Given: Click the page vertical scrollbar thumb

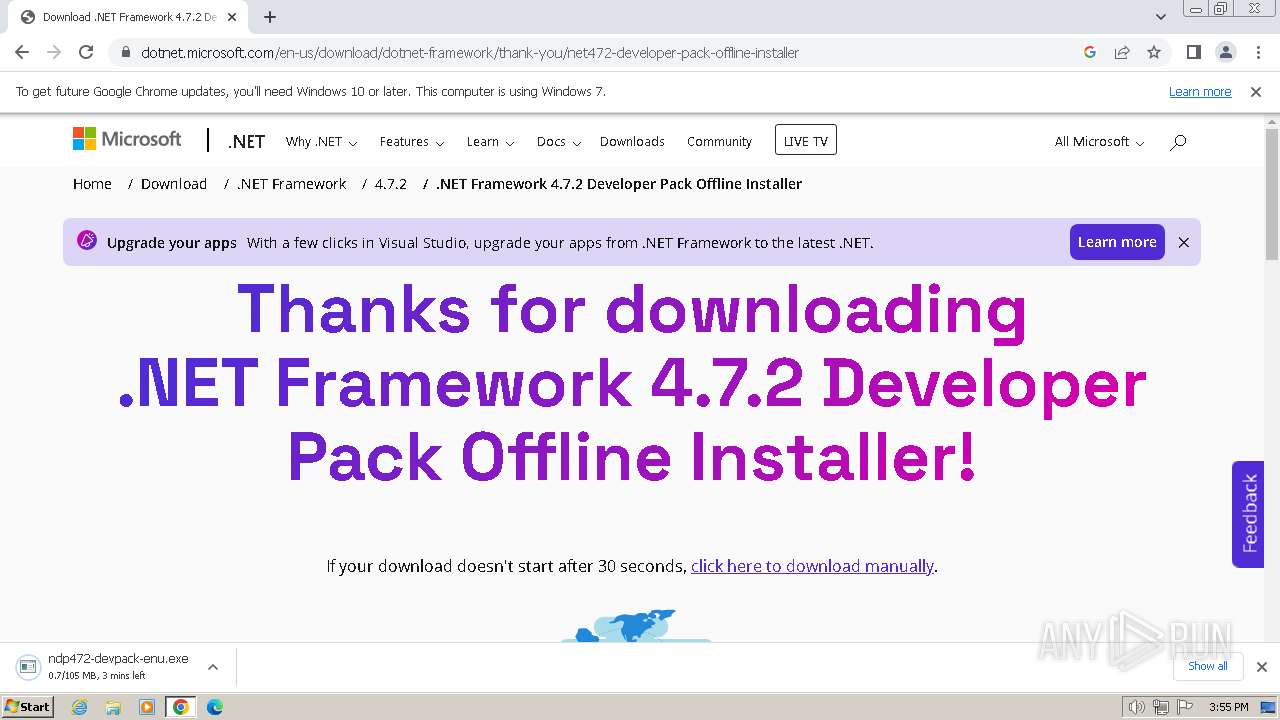Looking at the screenshot, I should pos(1272,195).
